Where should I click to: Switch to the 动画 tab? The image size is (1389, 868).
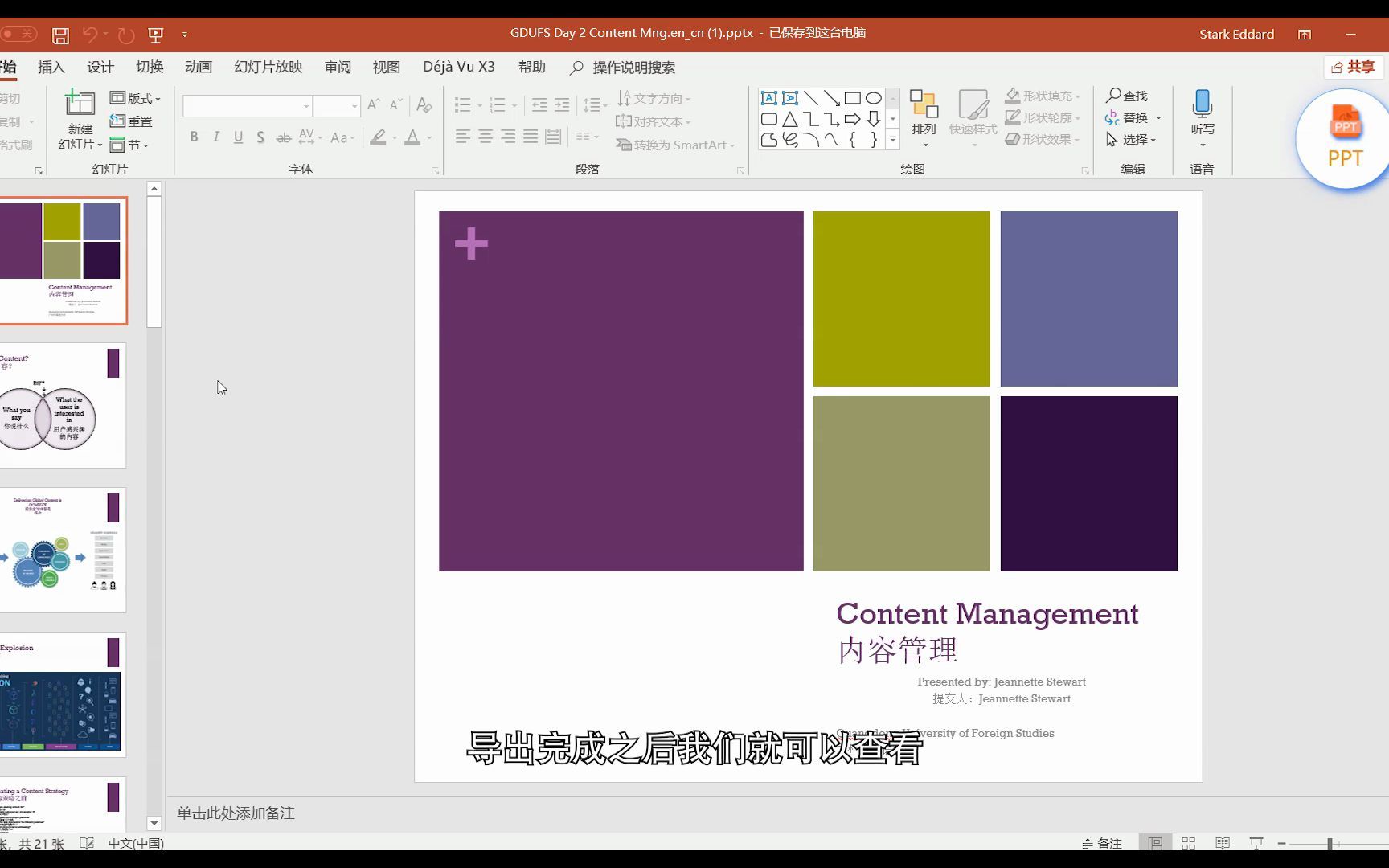point(199,68)
